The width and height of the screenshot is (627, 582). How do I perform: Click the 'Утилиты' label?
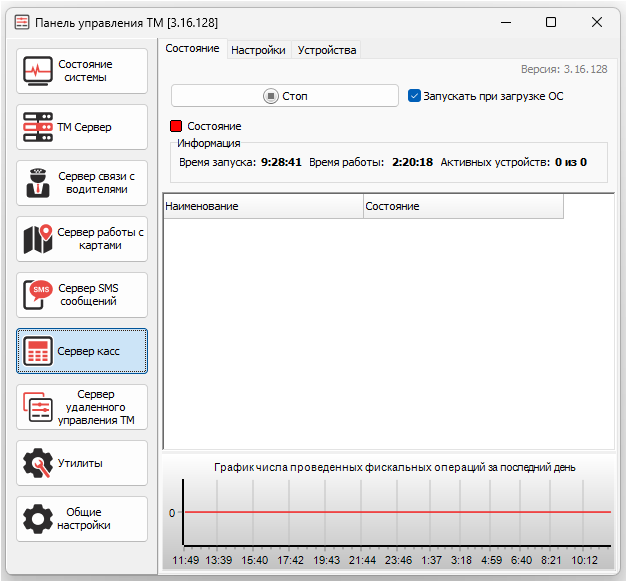point(80,463)
